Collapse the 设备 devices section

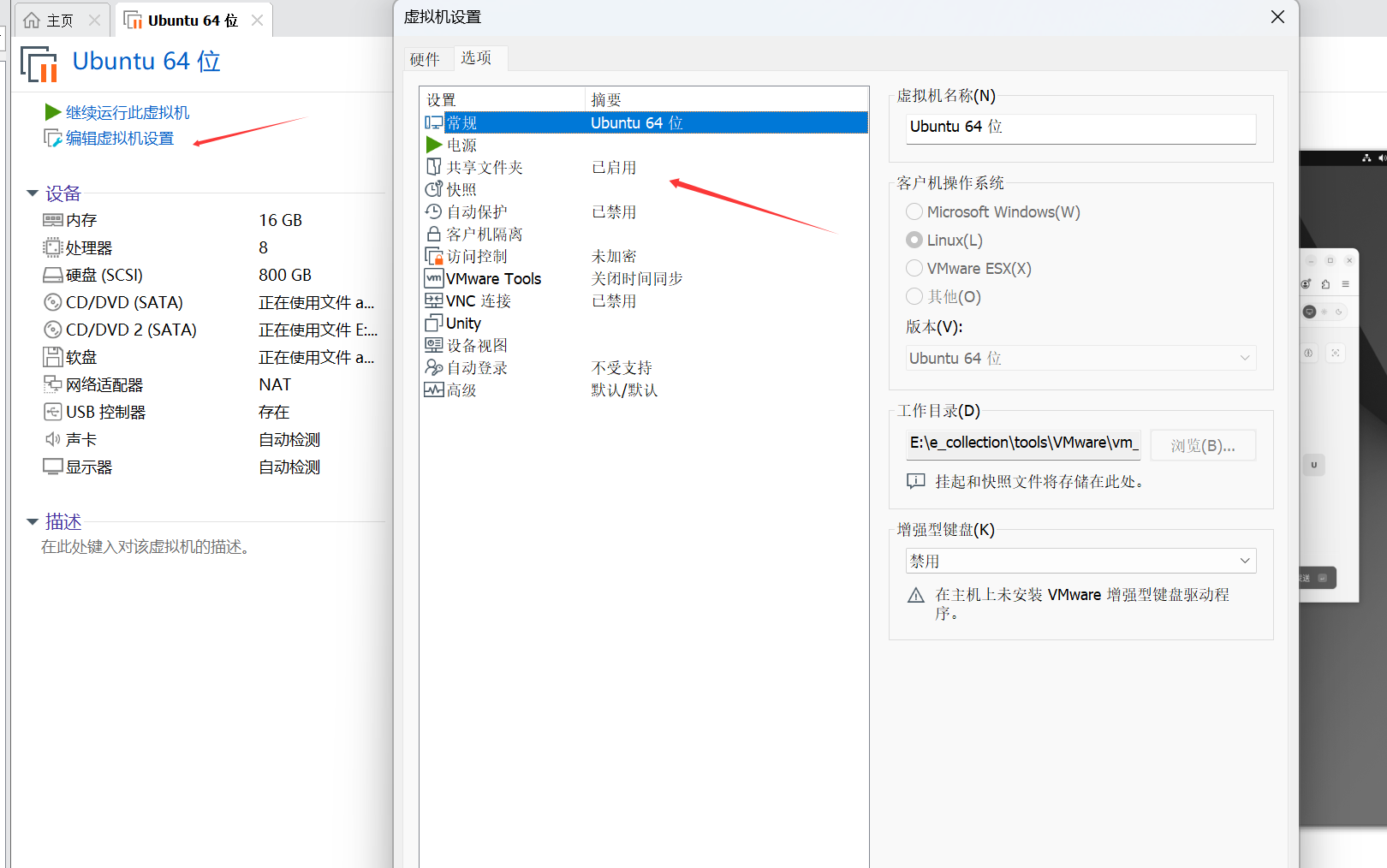pyautogui.click(x=33, y=194)
